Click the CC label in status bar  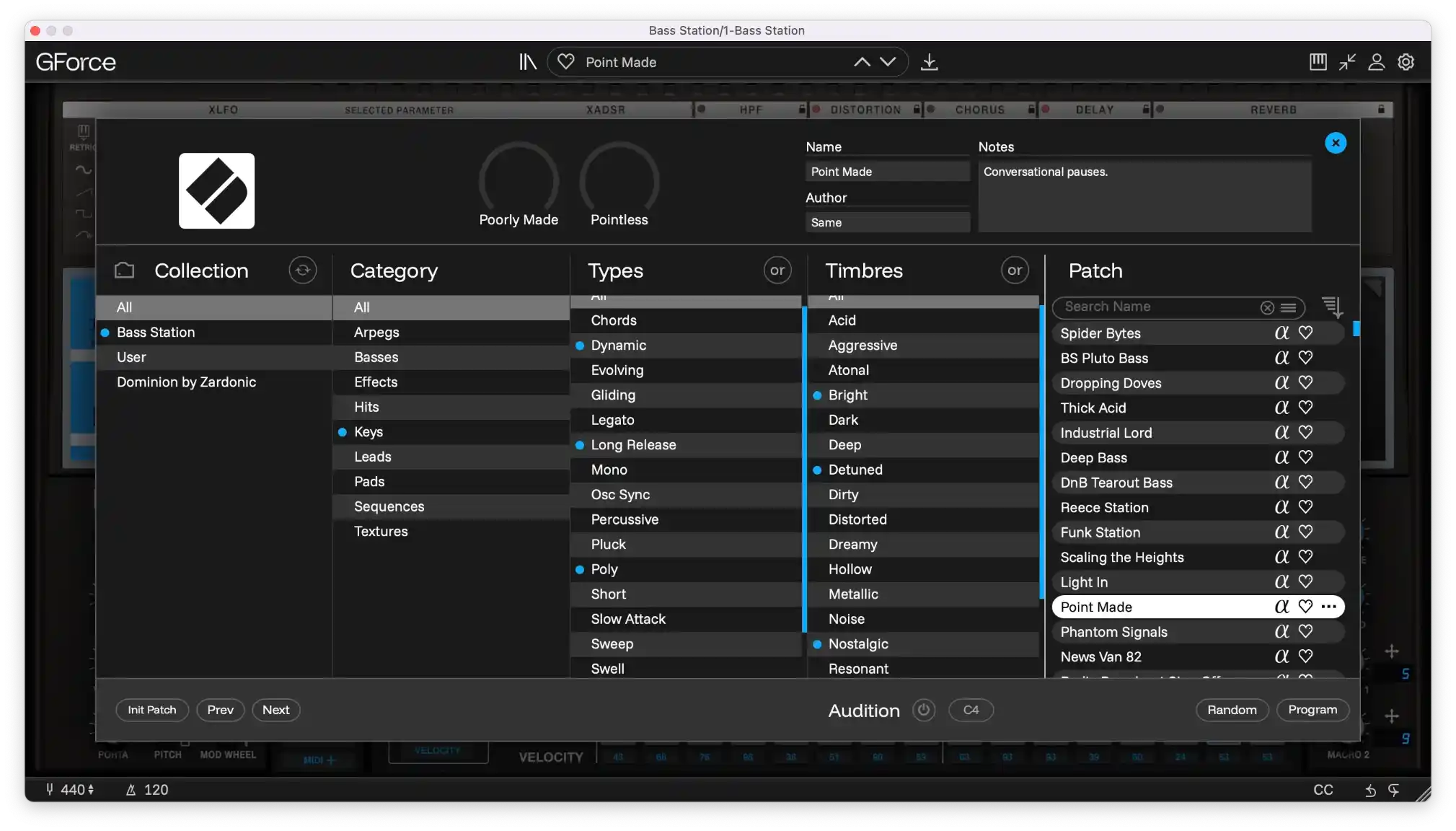(1323, 790)
